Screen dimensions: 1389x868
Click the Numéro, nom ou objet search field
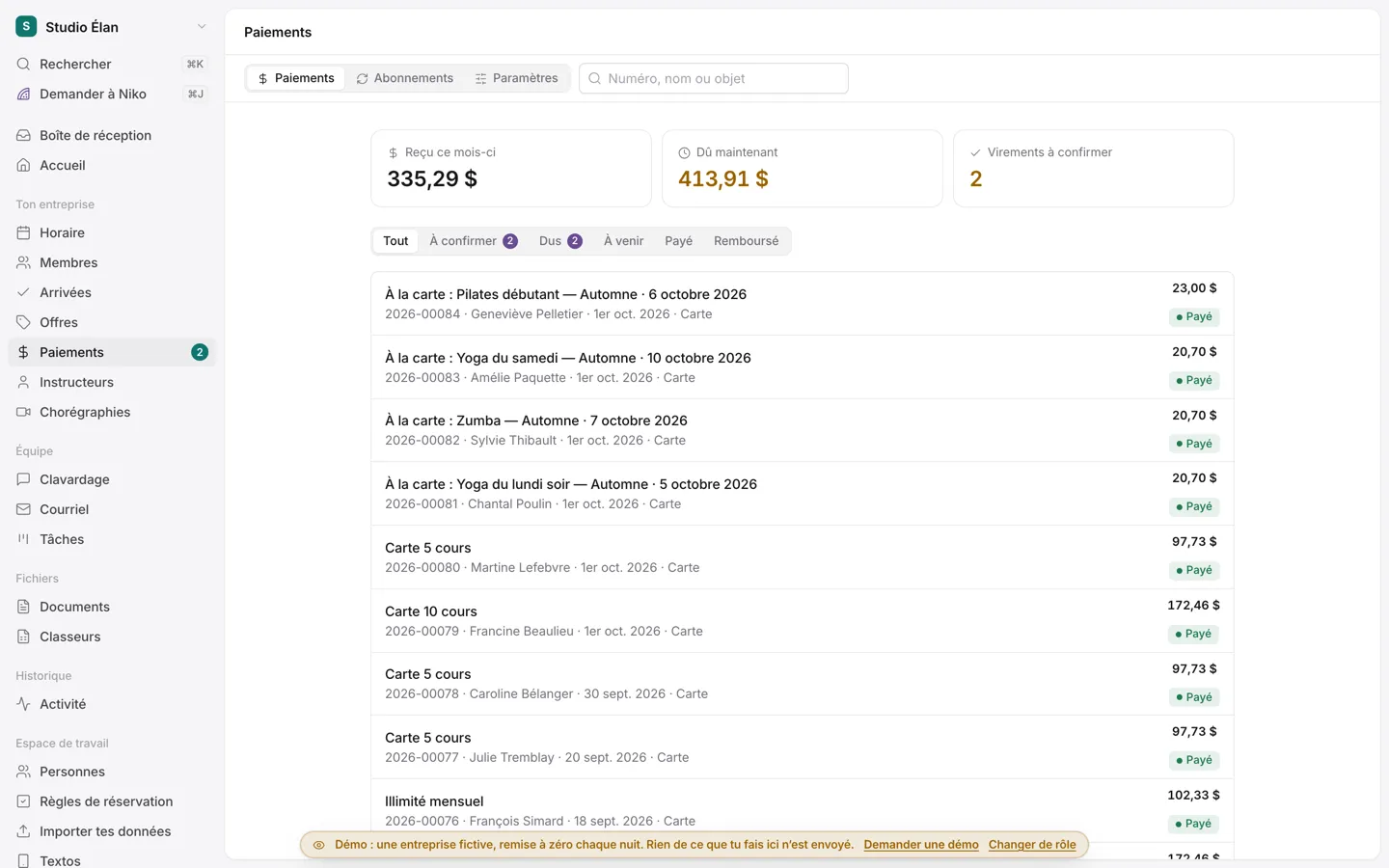[714, 78]
